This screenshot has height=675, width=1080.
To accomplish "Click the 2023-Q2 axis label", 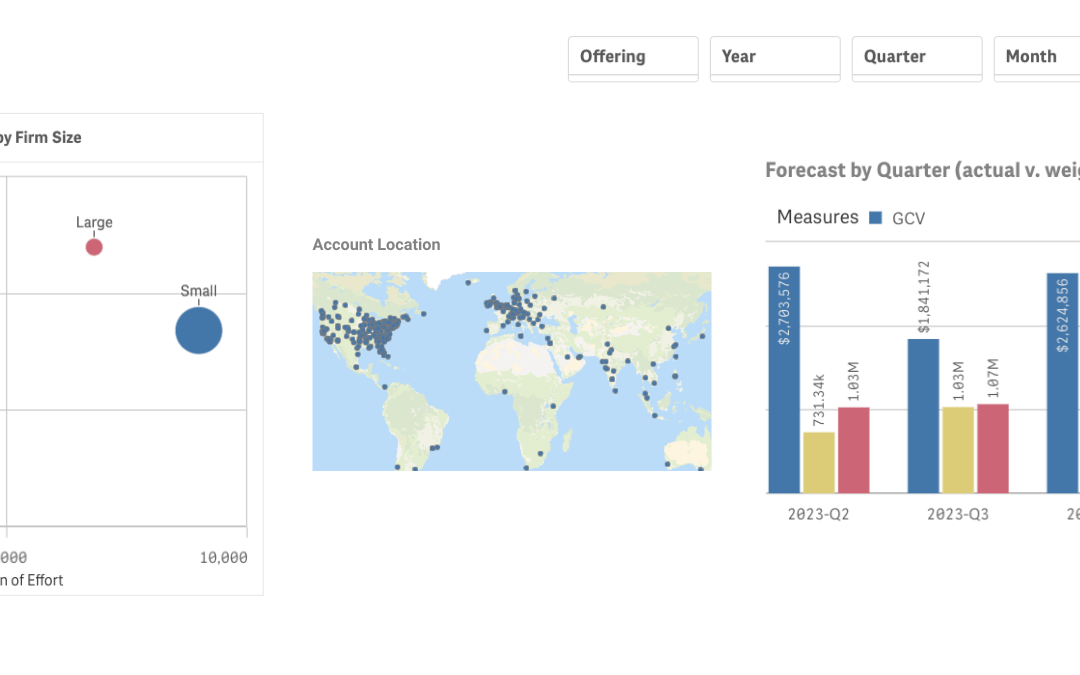I will [818, 515].
